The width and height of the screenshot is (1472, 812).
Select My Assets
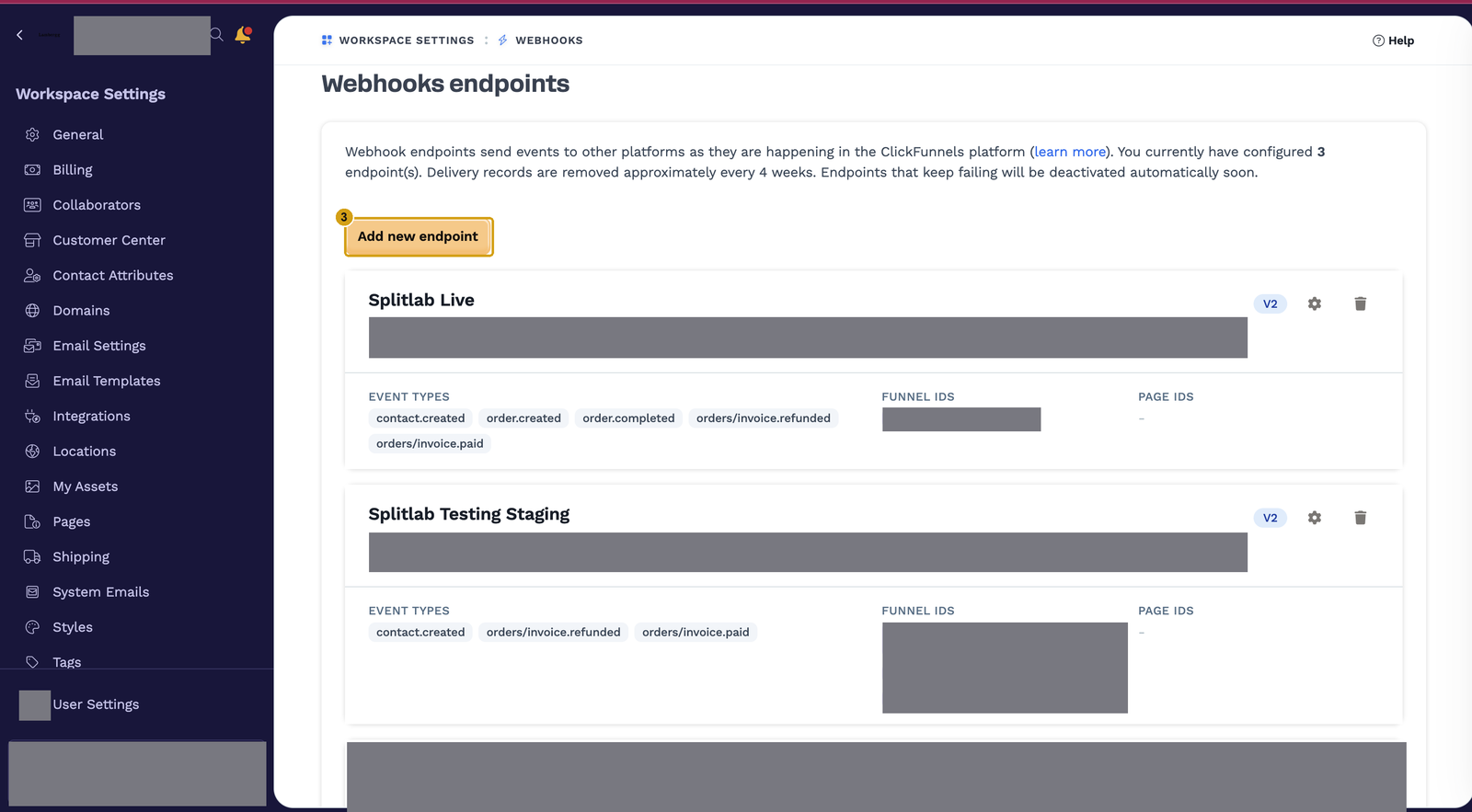[x=86, y=486]
